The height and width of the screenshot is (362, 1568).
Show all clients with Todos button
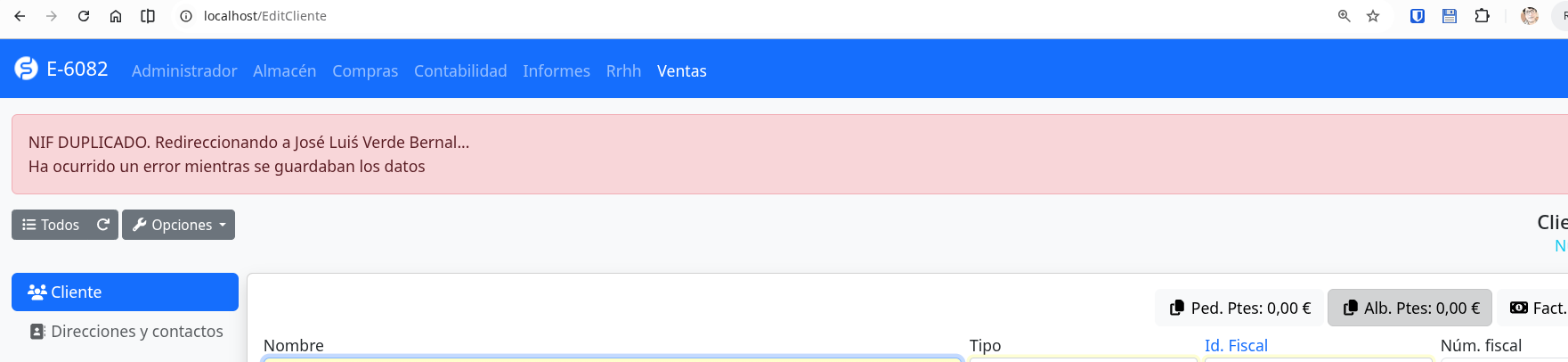[x=51, y=225]
